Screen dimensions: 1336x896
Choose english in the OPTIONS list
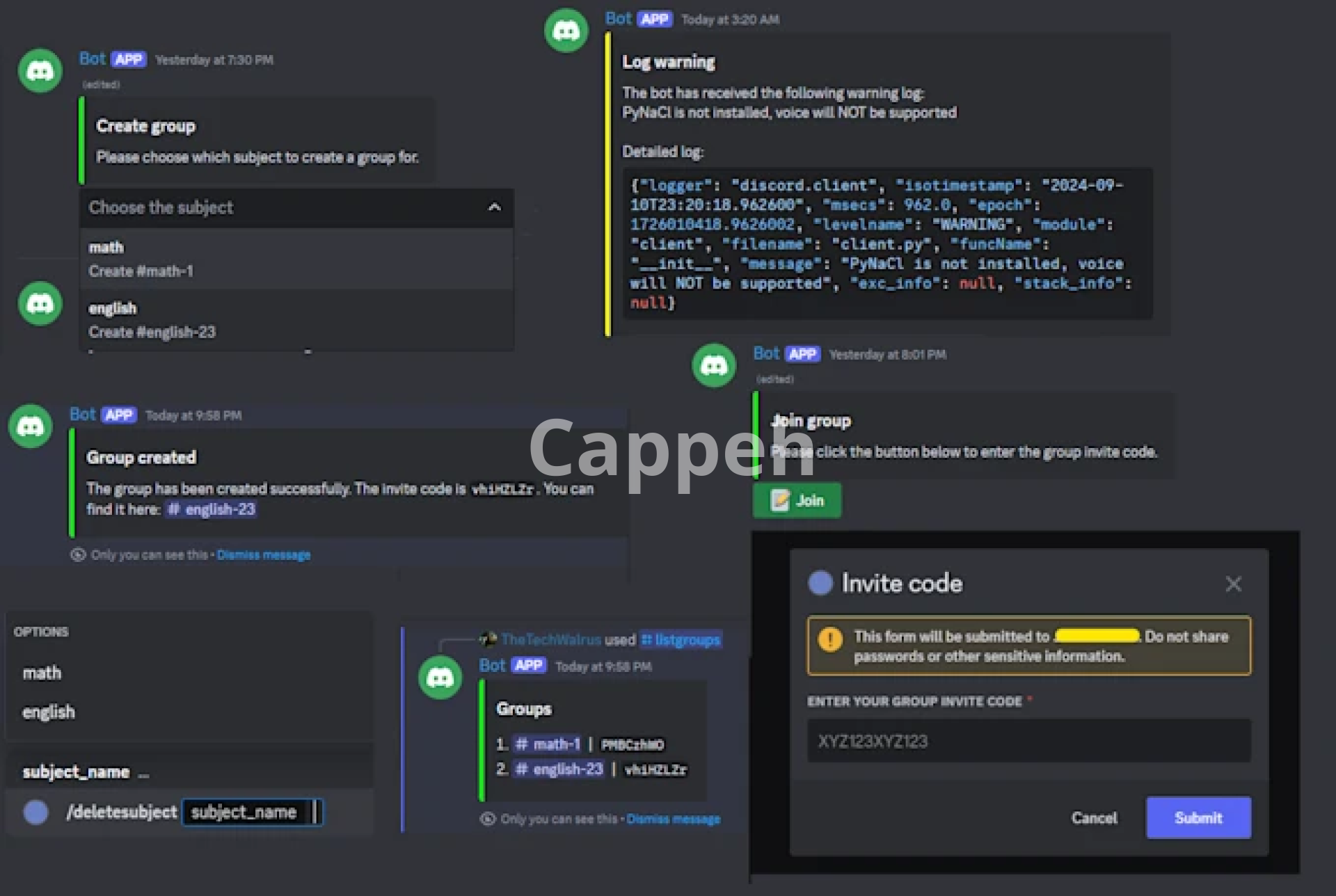click(x=49, y=712)
